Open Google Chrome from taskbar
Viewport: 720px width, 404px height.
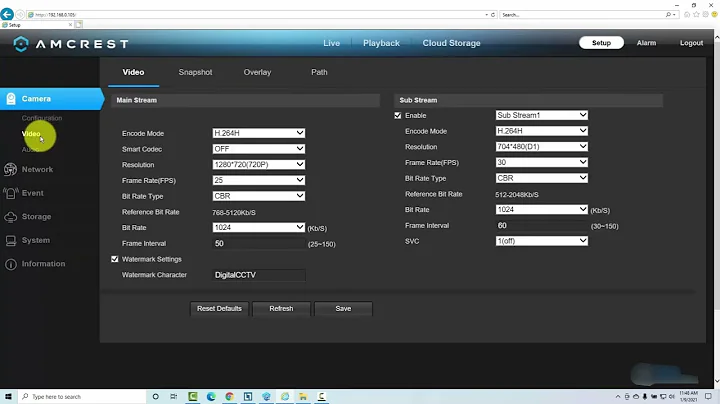(230, 397)
